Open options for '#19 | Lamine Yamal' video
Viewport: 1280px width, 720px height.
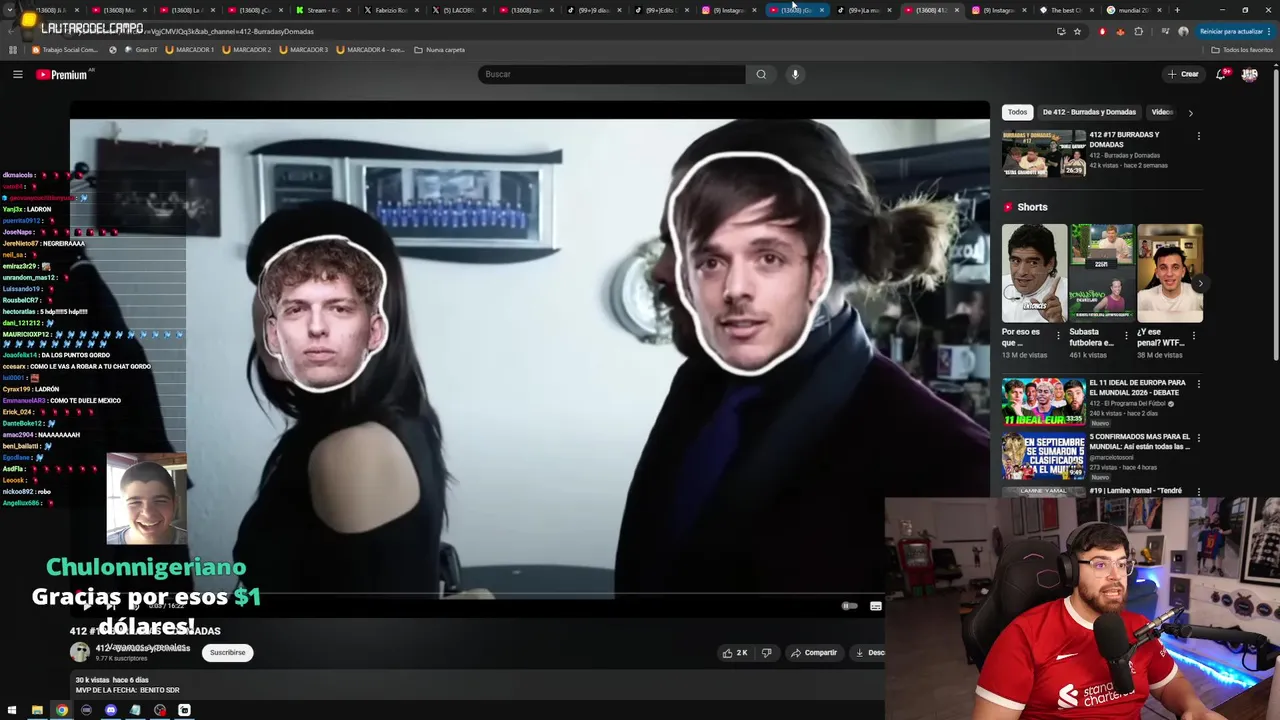coord(1198,491)
